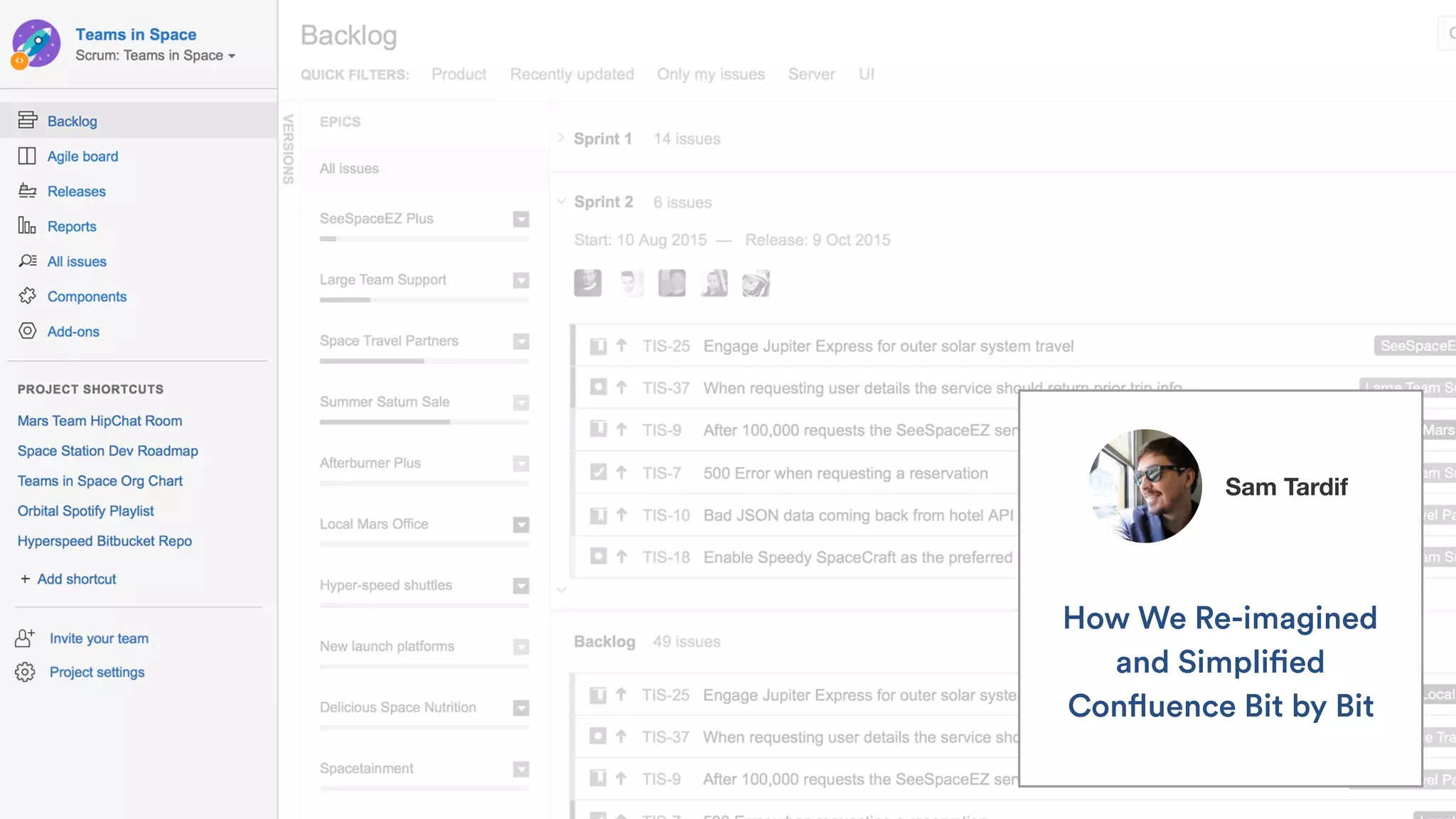Click issue type icon of TIS-37 in Sprint 2
The width and height of the screenshot is (1456, 819).
599,387
